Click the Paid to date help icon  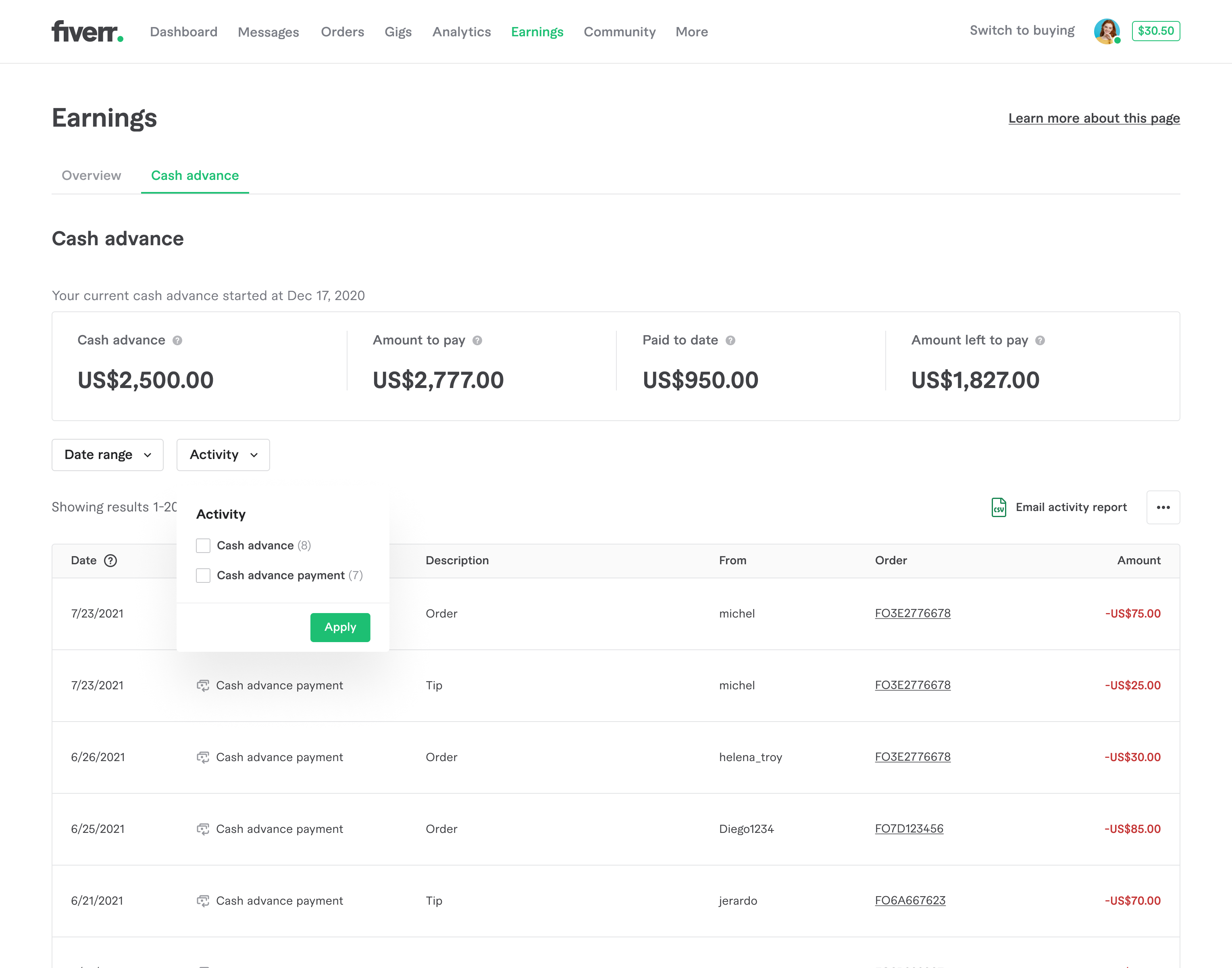point(730,340)
